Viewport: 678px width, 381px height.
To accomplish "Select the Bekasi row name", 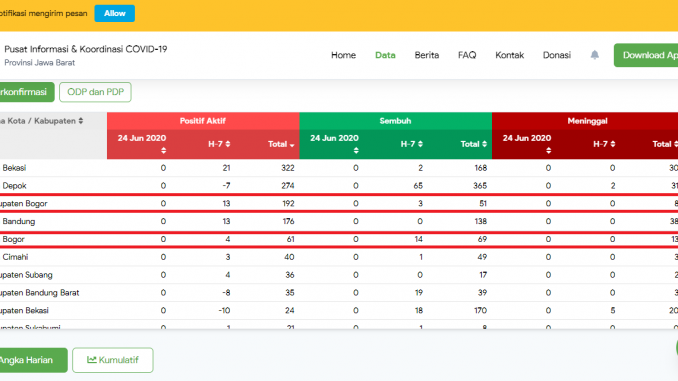I will [x=14, y=168].
